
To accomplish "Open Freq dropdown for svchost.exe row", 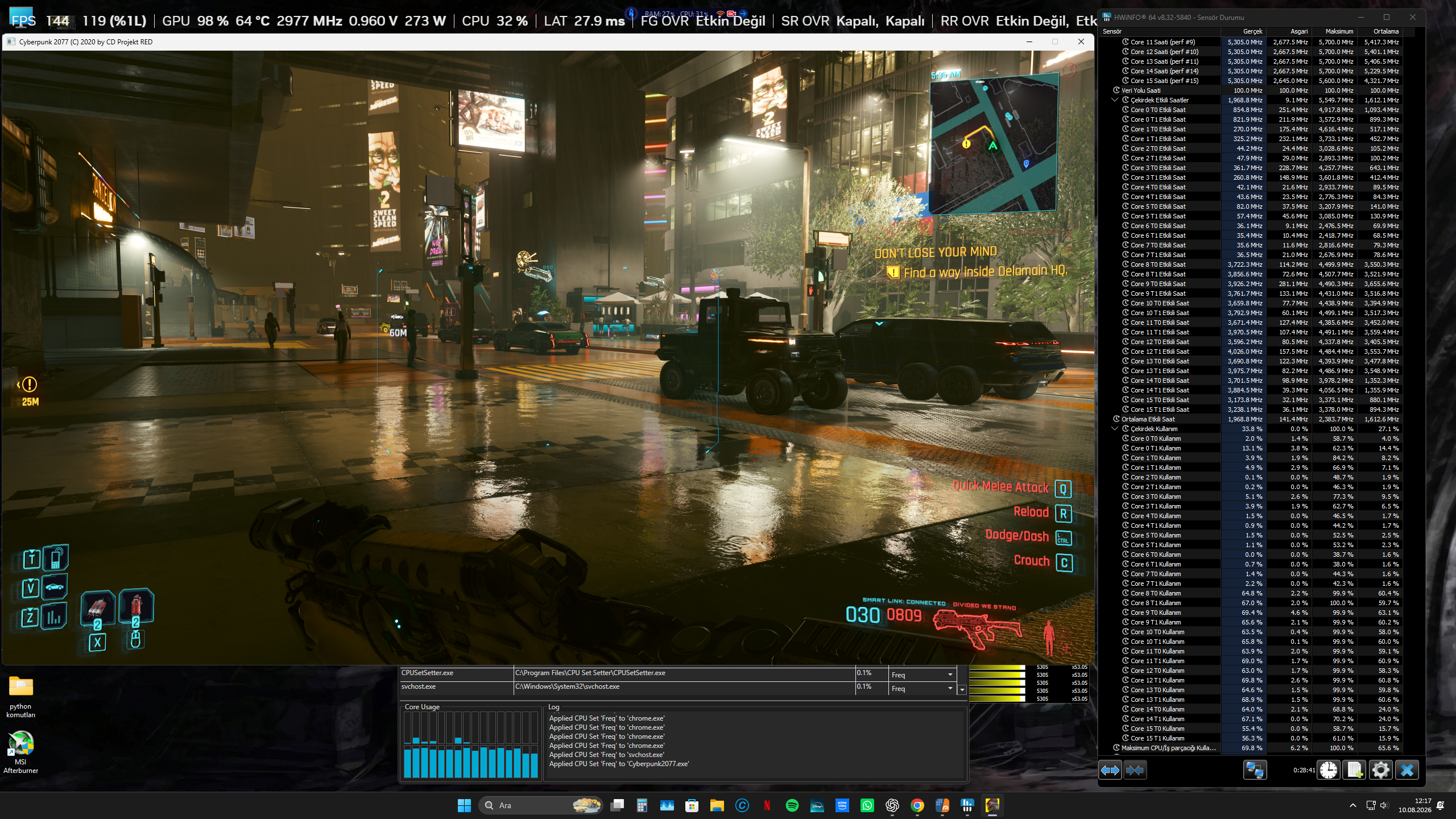I will tap(922, 688).
